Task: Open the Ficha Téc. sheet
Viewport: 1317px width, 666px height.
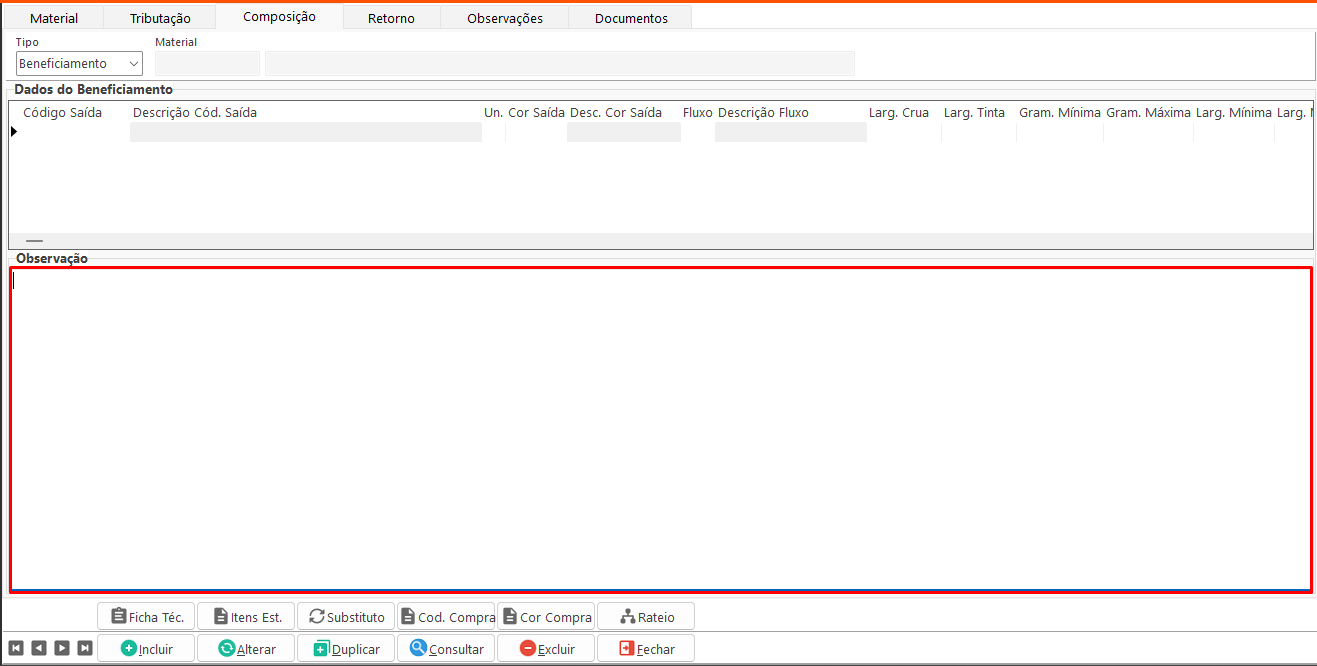Action: pyautogui.click(x=146, y=616)
